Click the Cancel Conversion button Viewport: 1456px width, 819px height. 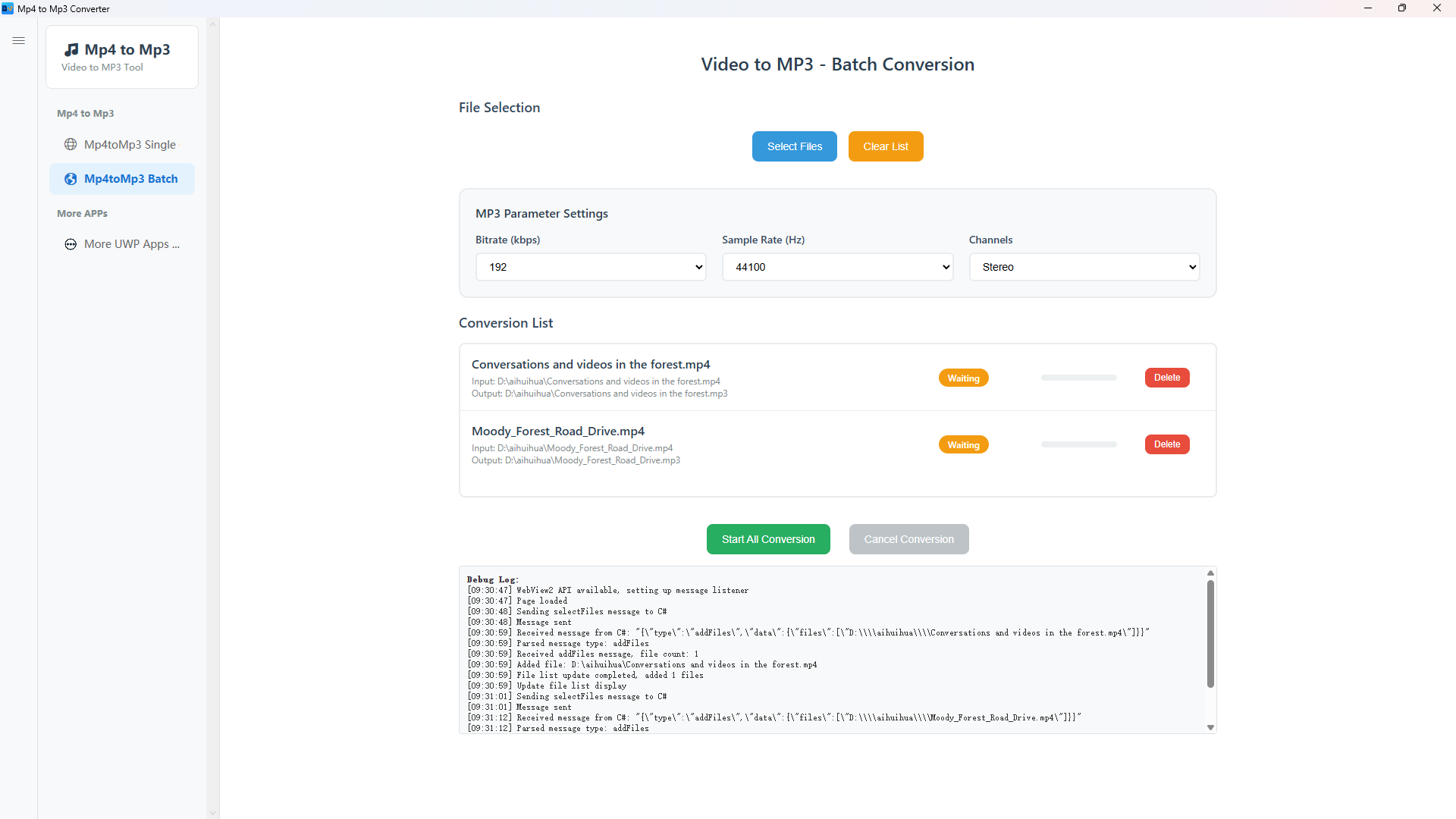tap(908, 538)
